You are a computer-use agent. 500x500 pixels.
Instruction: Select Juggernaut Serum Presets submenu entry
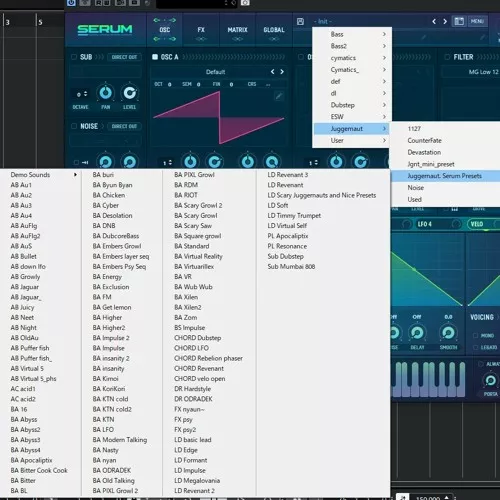(x=445, y=176)
